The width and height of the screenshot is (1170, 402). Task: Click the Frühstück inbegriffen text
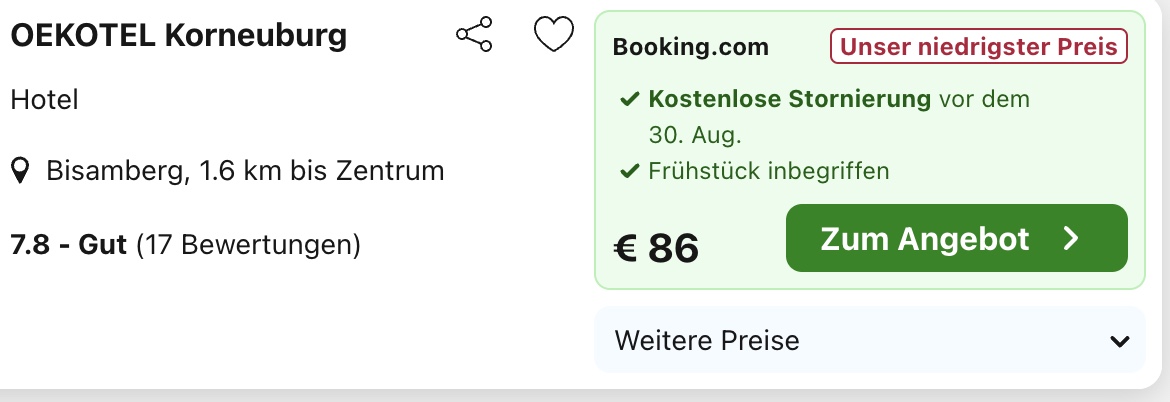tap(769, 171)
